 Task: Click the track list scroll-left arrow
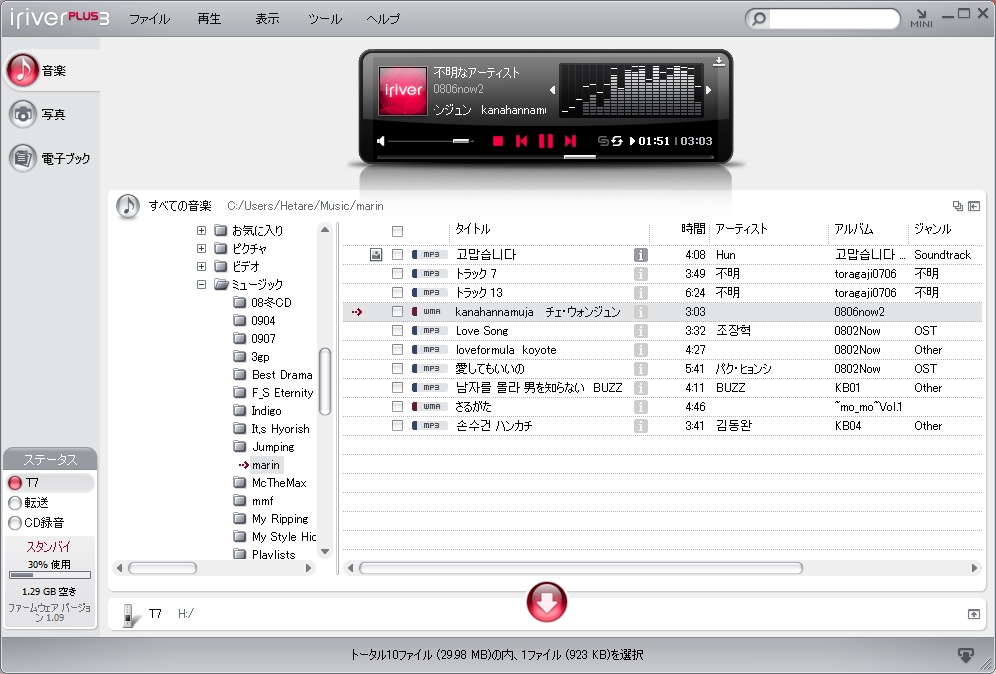coord(350,568)
